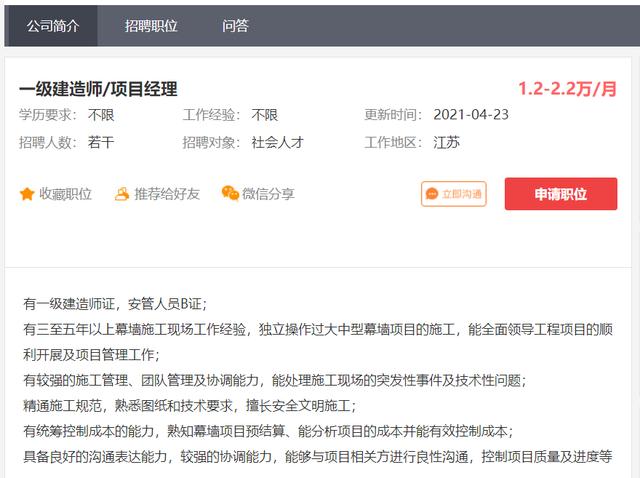Click the line starting 具备良好的沟通表达能力

318,457
